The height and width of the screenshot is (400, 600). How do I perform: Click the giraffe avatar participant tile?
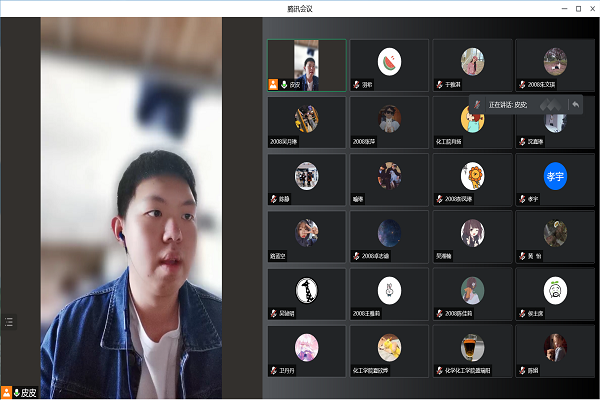[306, 290]
